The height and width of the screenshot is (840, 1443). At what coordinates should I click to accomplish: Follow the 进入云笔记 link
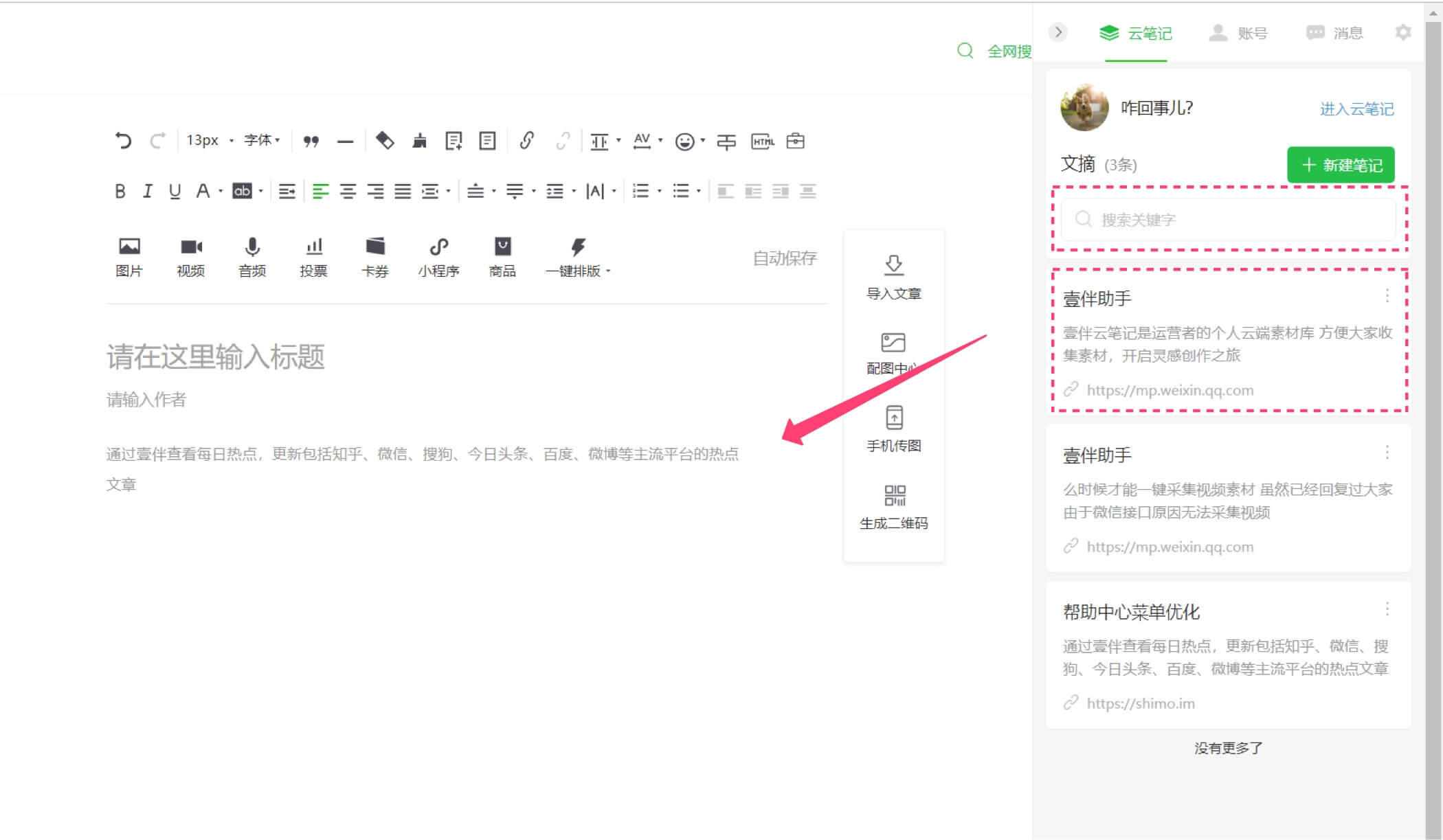(1356, 109)
